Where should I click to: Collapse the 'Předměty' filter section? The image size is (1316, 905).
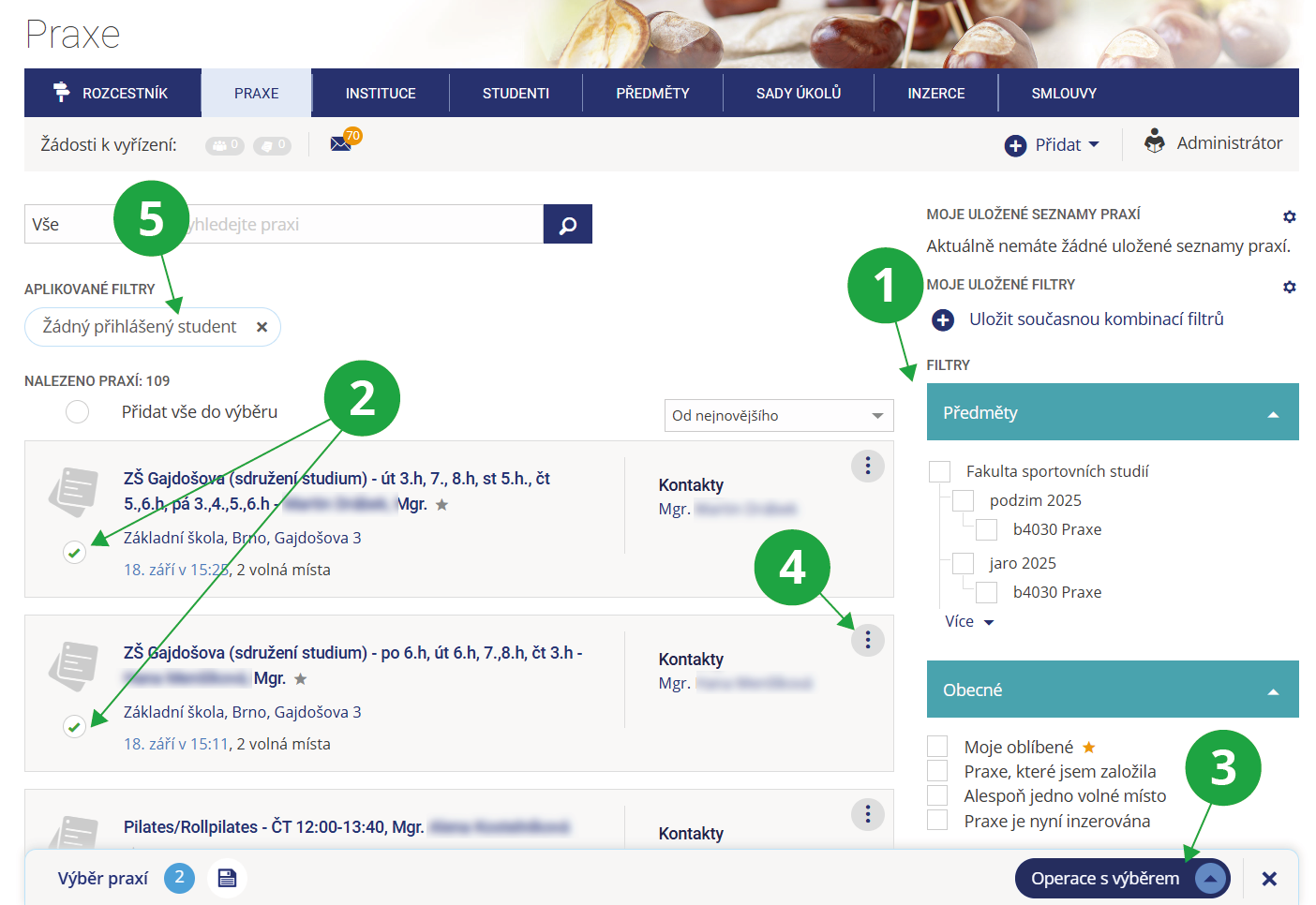click(1272, 413)
